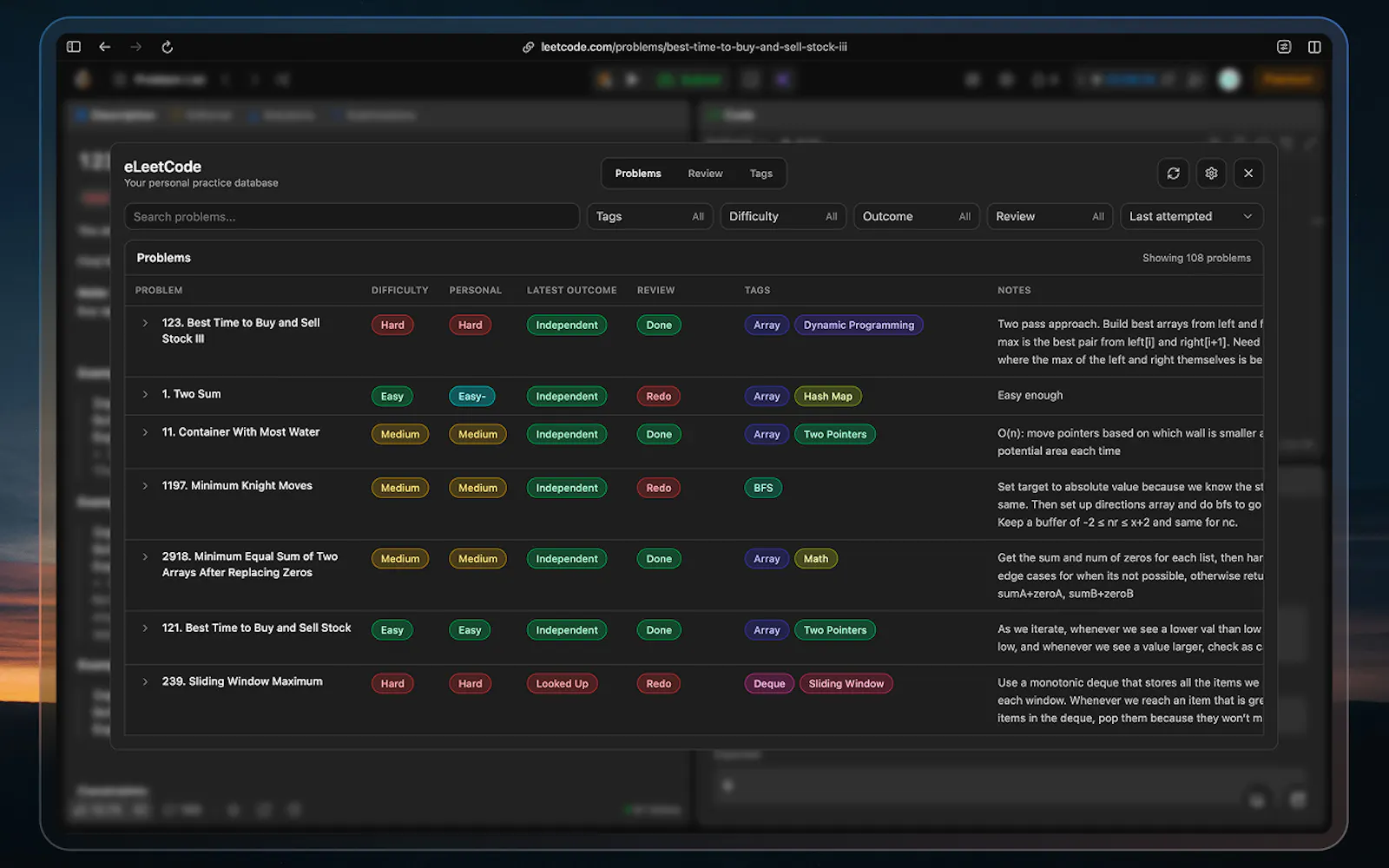Click the Deque tag
The width and height of the screenshot is (1389, 868).
point(768,684)
